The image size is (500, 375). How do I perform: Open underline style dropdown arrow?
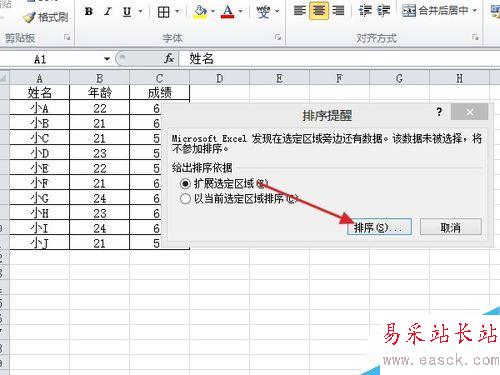tap(140, 12)
